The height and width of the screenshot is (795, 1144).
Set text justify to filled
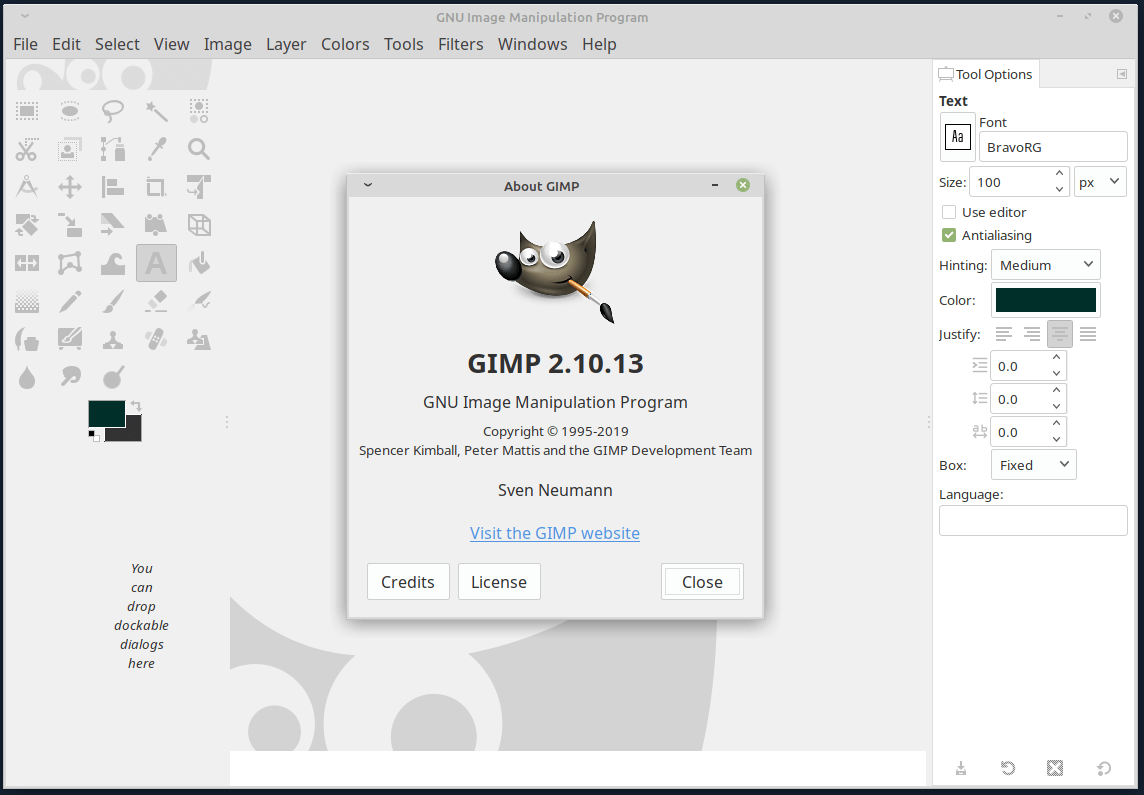coord(1088,334)
